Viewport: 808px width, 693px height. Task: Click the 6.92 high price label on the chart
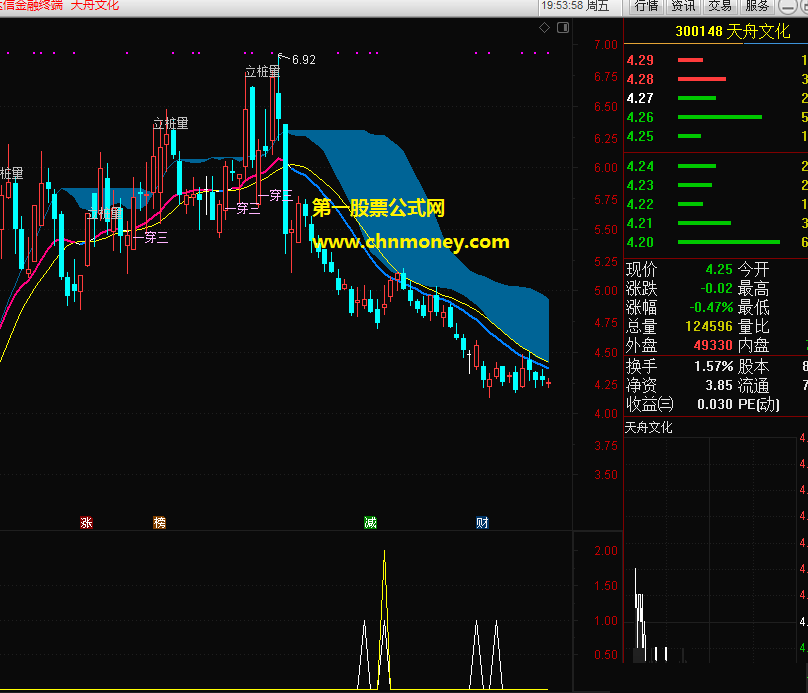304,60
